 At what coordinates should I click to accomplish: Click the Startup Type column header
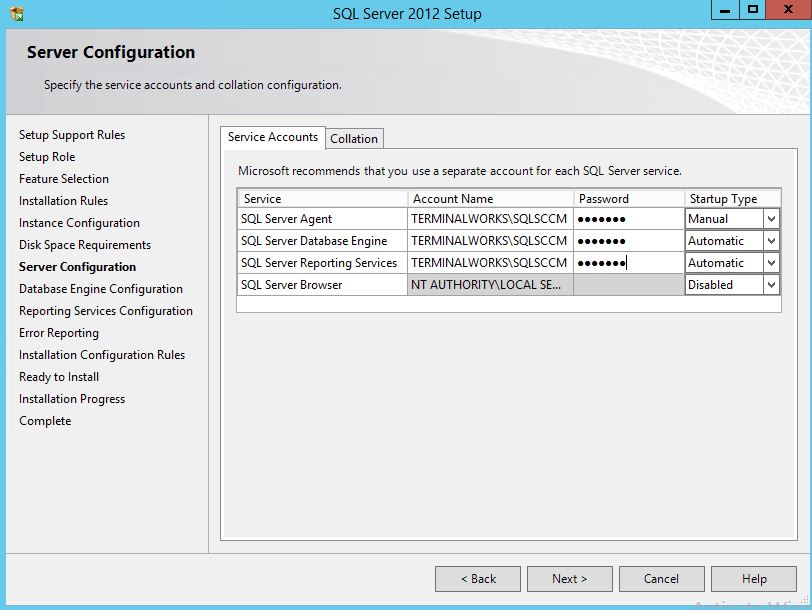pos(732,199)
